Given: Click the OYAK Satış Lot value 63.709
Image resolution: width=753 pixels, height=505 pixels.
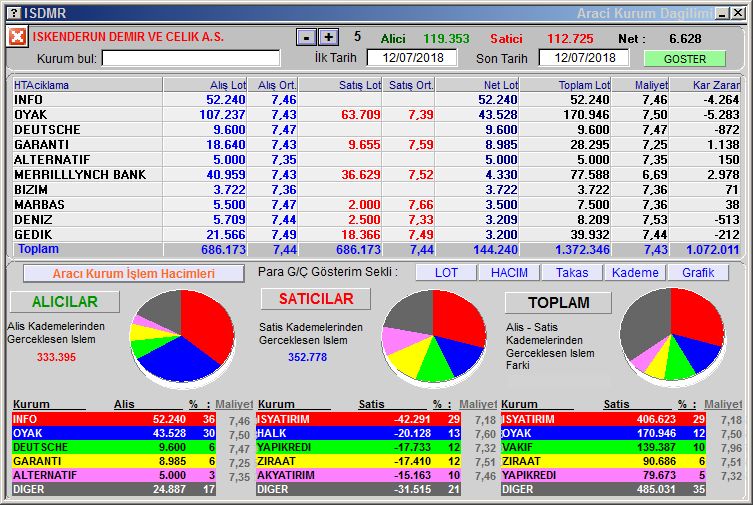Looking at the screenshot, I should [x=361, y=115].
